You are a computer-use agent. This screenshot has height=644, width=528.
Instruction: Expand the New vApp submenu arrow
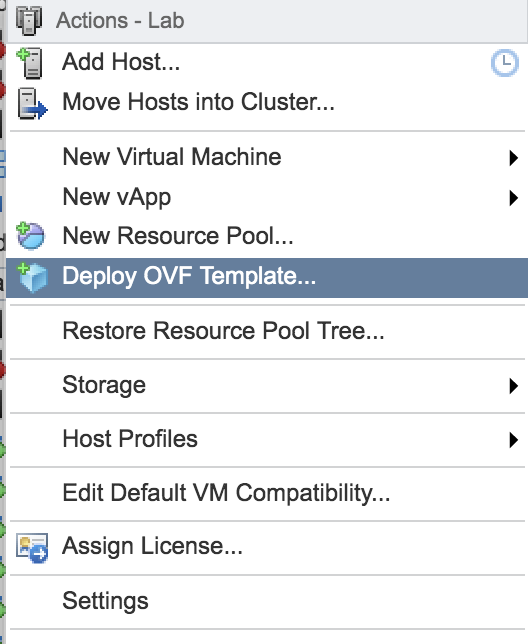[513, 198]
